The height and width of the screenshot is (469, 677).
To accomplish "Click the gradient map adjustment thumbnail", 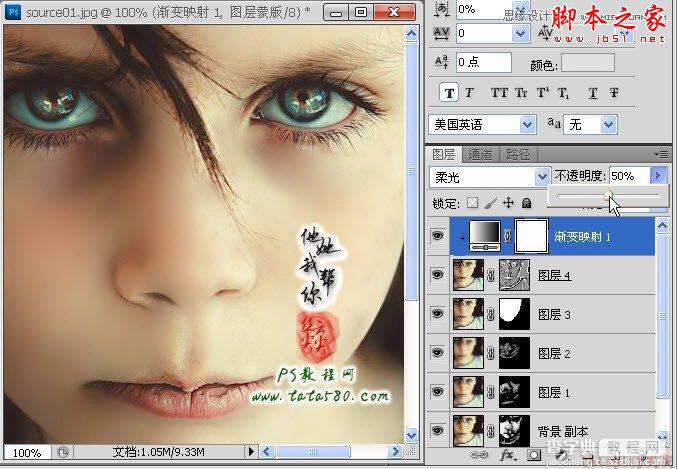I will pos(485,235).
